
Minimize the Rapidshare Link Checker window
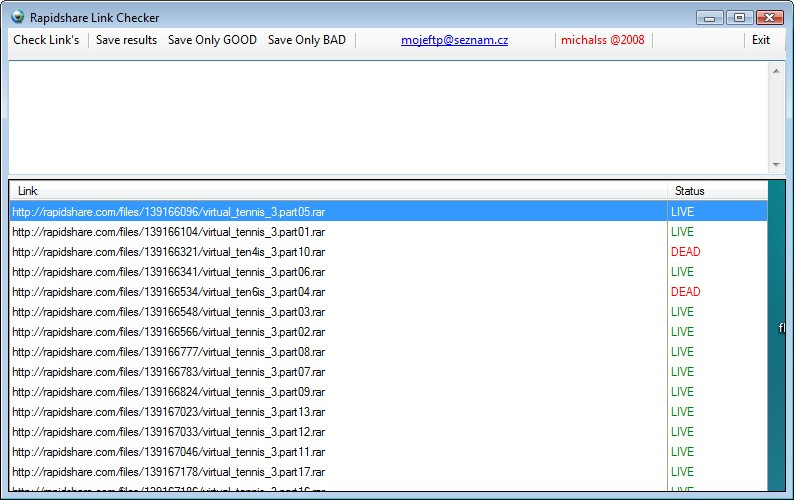709,18
